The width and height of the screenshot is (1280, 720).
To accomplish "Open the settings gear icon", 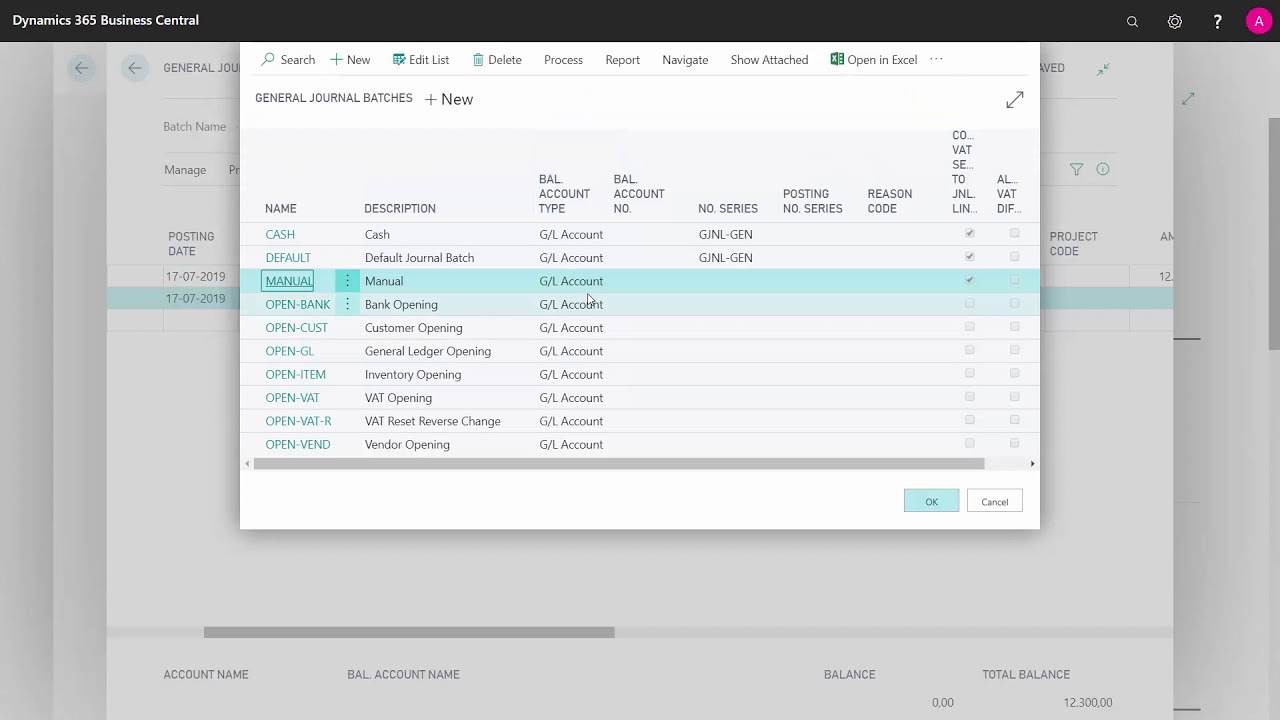I will pos(1175,21).
